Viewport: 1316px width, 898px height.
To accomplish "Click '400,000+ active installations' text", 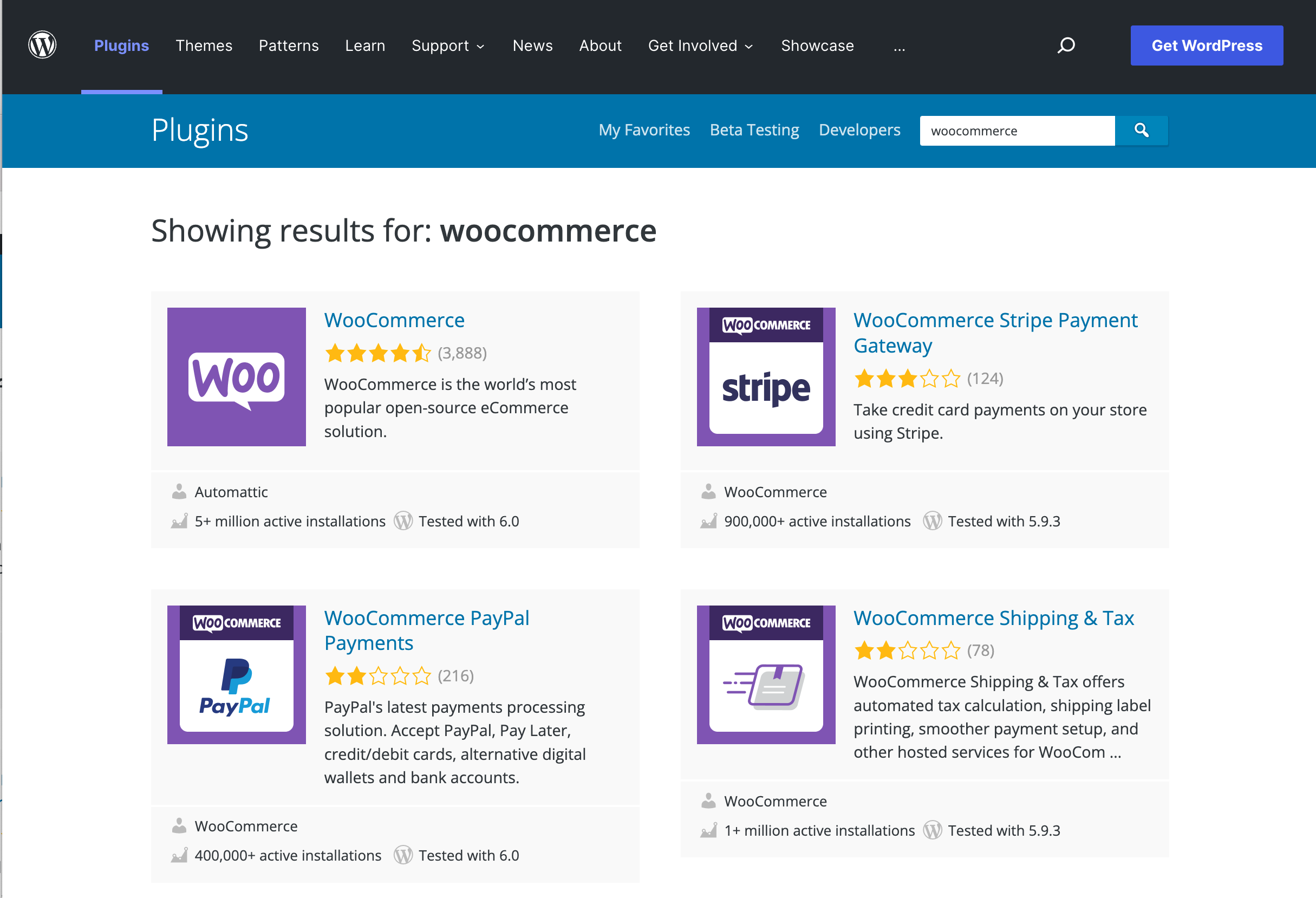I will [x=288, y=856].
